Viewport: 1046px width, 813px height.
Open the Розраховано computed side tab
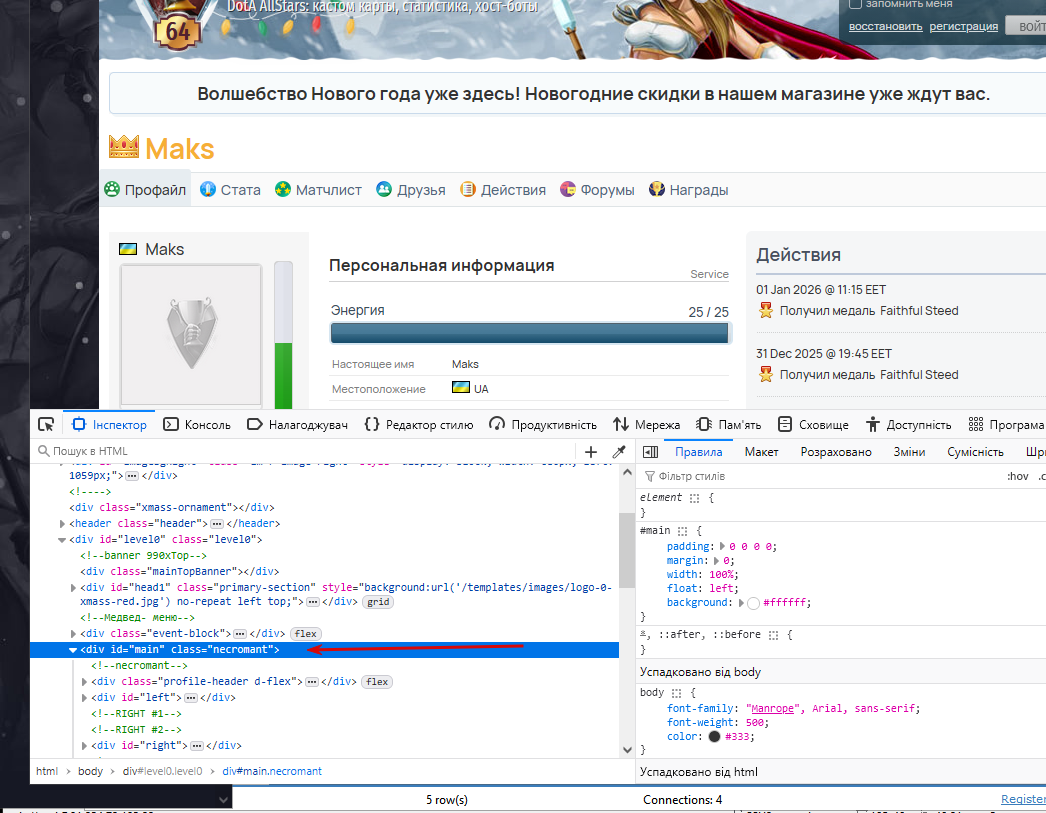pos(836,452)
